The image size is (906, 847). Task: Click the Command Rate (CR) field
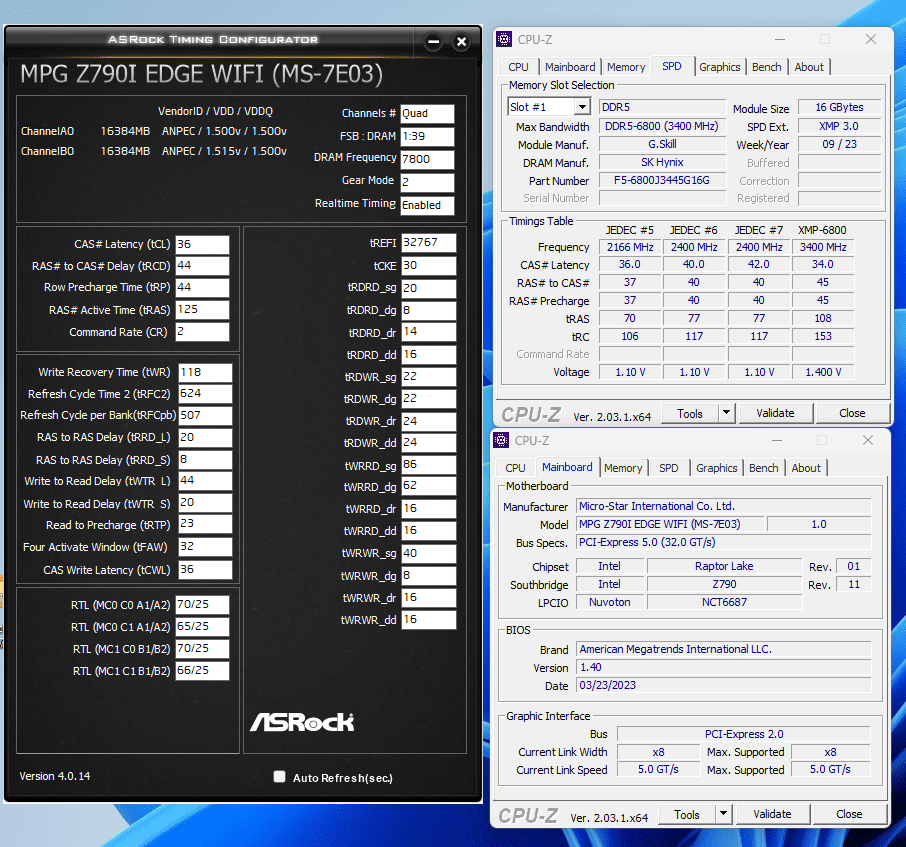tap(202, 332)
